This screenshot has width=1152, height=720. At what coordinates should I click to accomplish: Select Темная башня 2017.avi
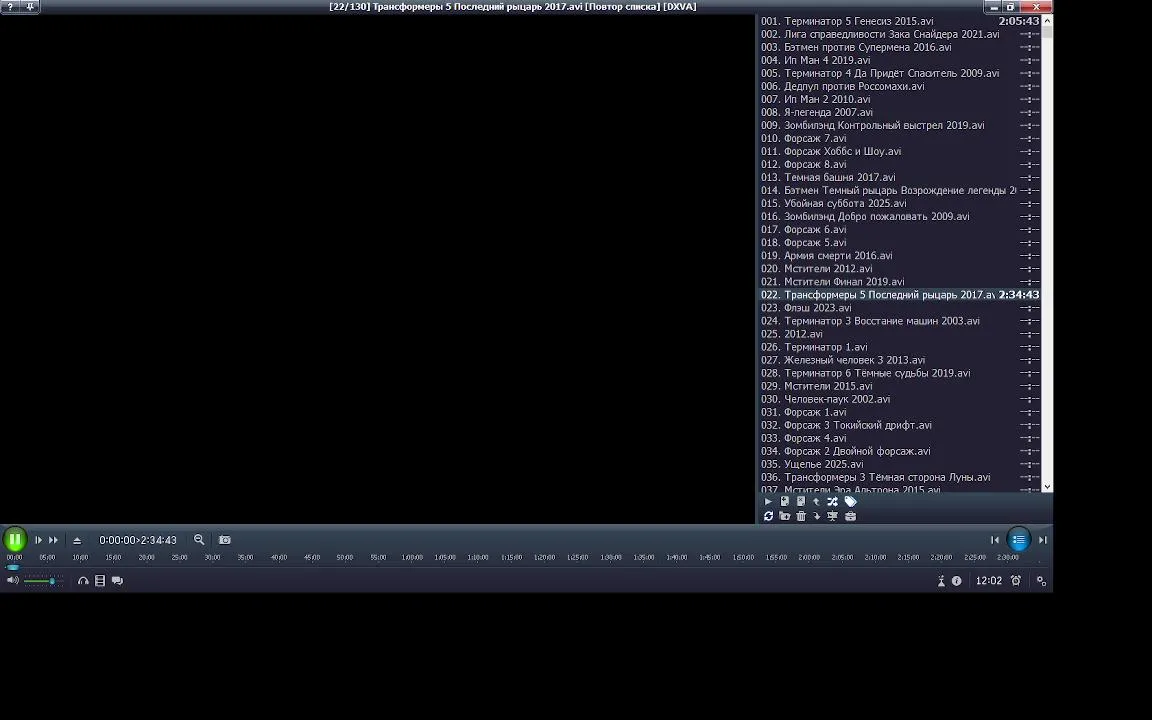(x=900, y=178)
